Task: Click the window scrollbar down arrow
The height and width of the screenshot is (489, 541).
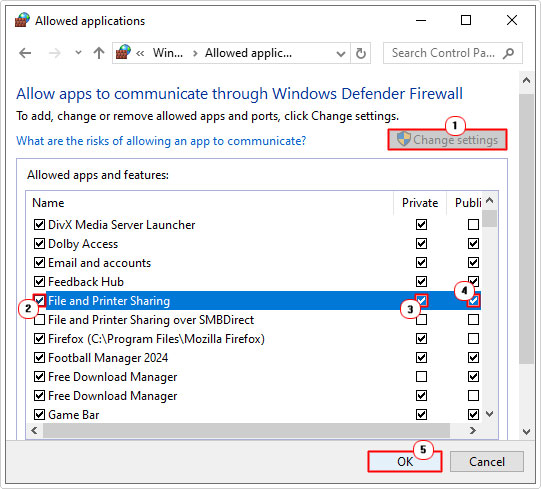Action: point(526,432)
